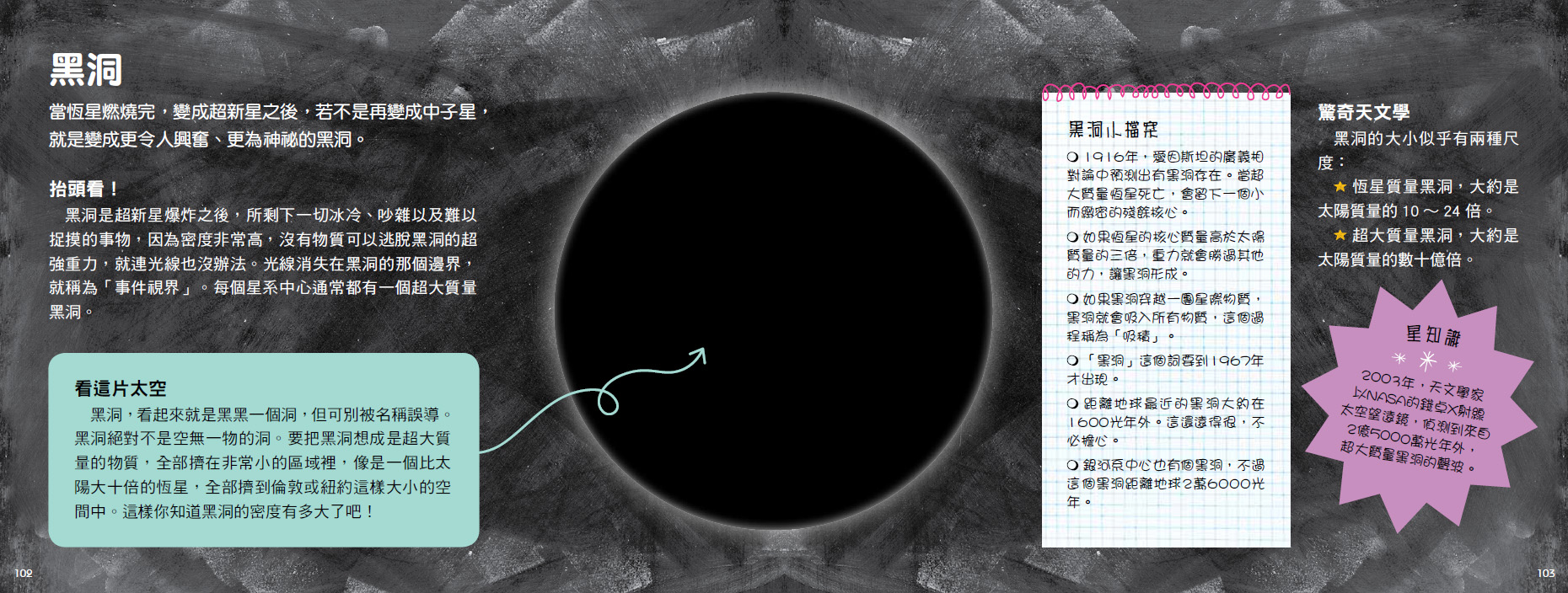Click the circle bullet before 「黑洞」這個詞

1072,361
